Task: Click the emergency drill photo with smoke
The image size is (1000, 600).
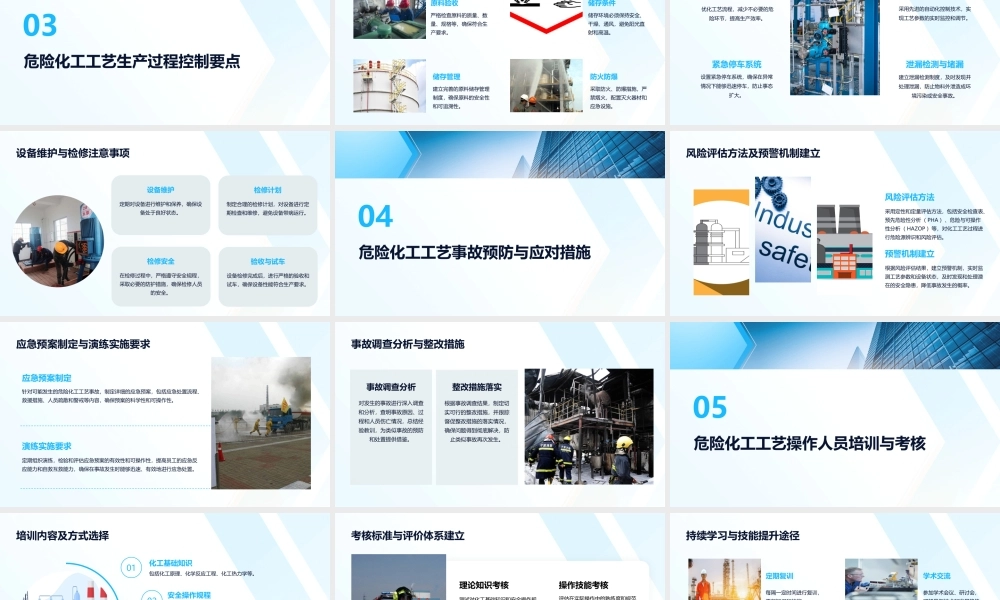Action: pyautogui.click(x=261, y=423)
